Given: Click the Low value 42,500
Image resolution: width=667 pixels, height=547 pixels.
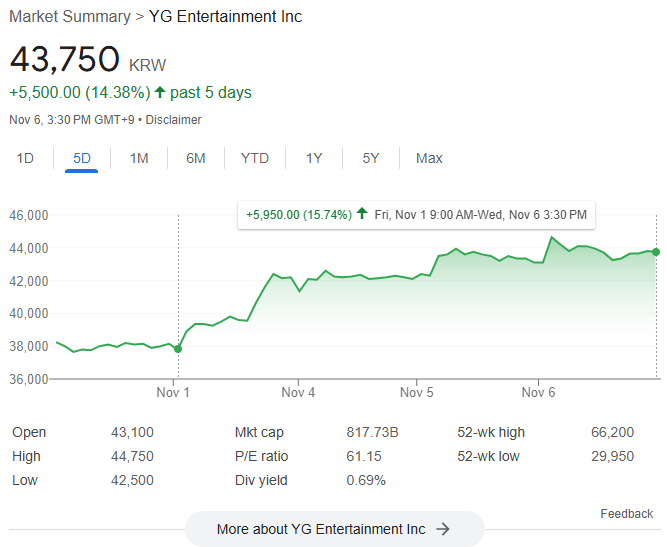Looking at the screenshot, I should 132,480.
